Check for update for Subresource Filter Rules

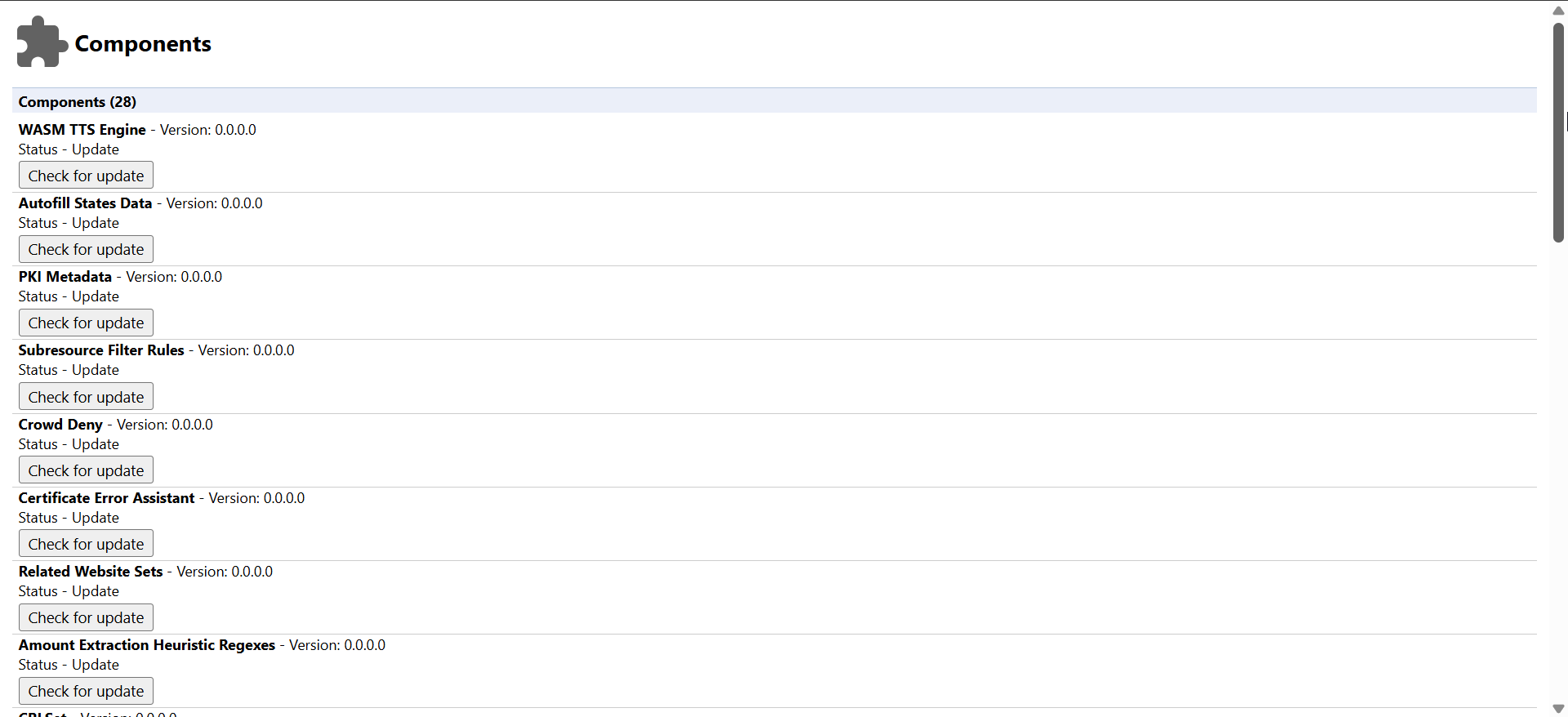(86, 397)
